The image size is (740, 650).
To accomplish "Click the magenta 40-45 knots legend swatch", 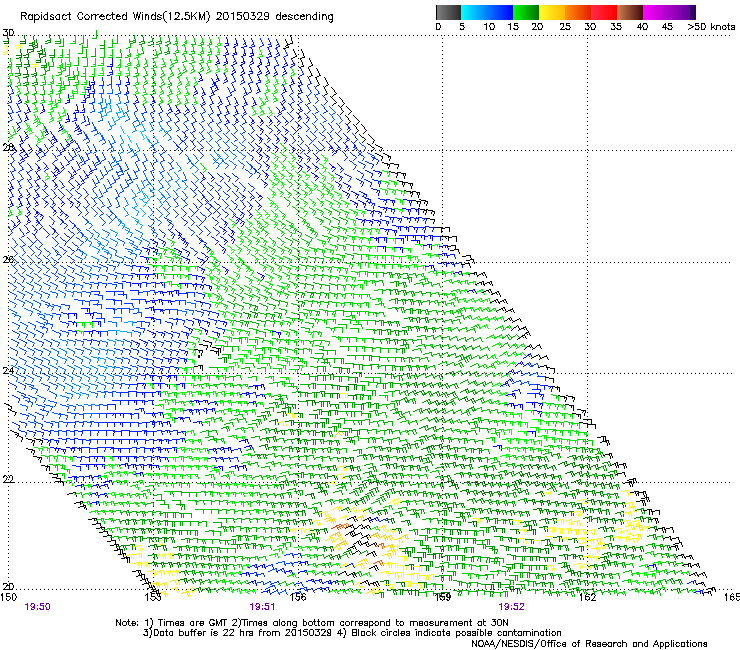I will coord(656,12).
